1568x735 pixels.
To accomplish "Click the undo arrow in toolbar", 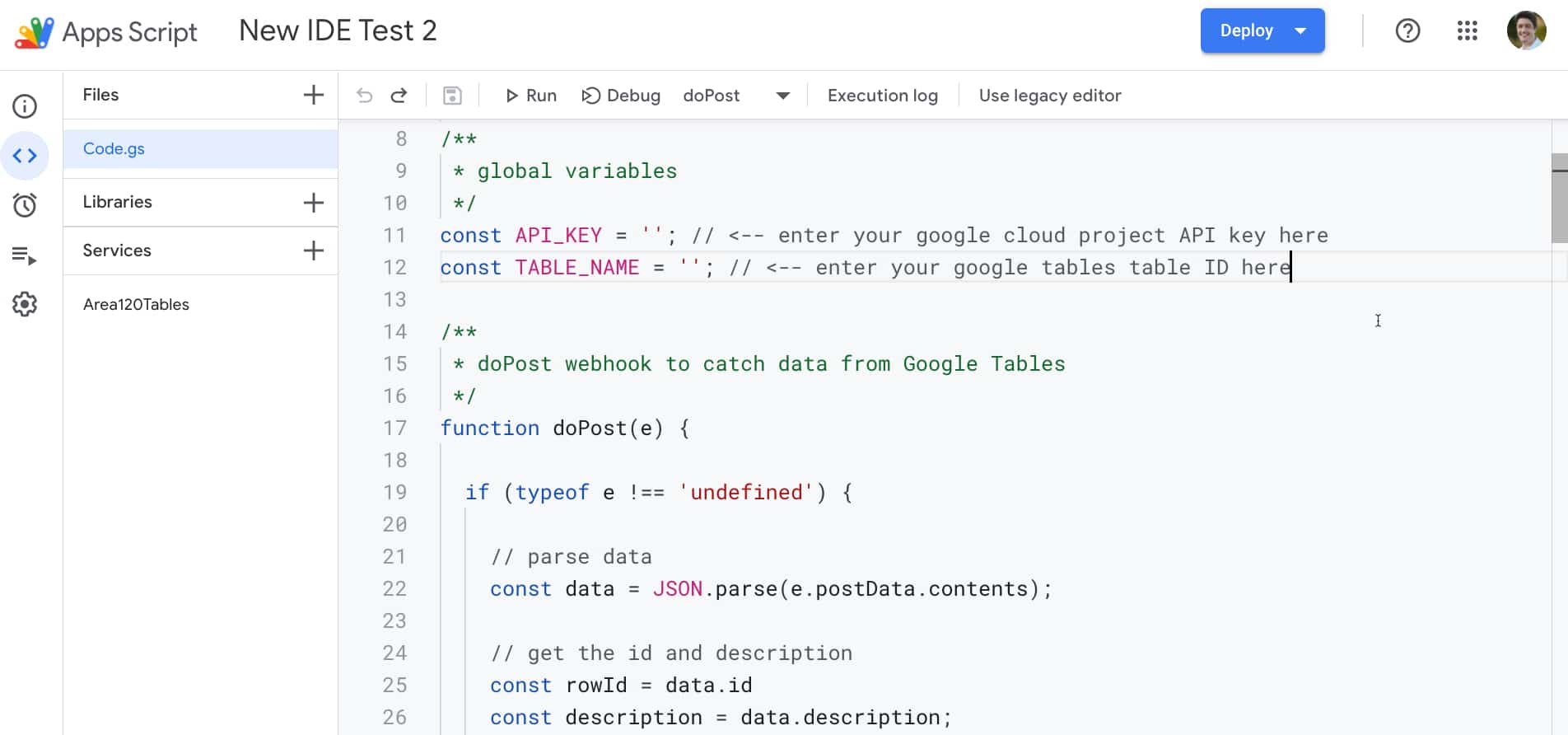I will (364, 96).
